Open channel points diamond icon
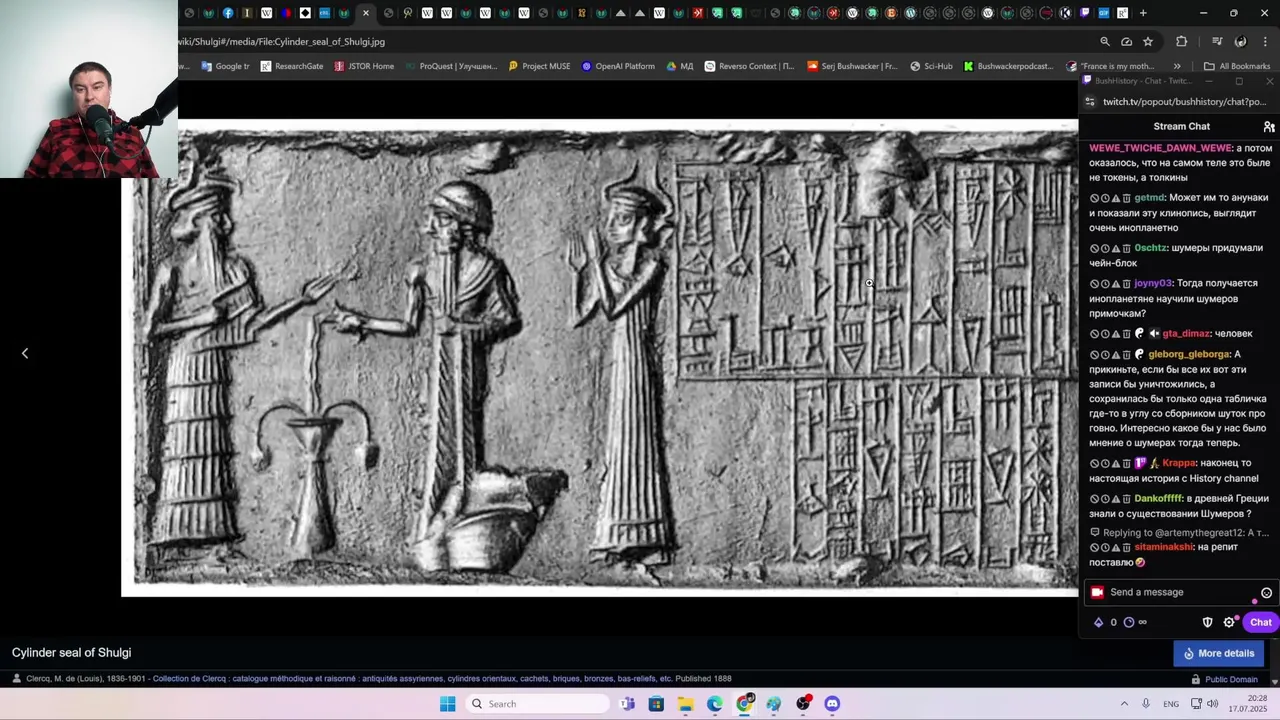1280x720 pixels. click(1099, 622)
